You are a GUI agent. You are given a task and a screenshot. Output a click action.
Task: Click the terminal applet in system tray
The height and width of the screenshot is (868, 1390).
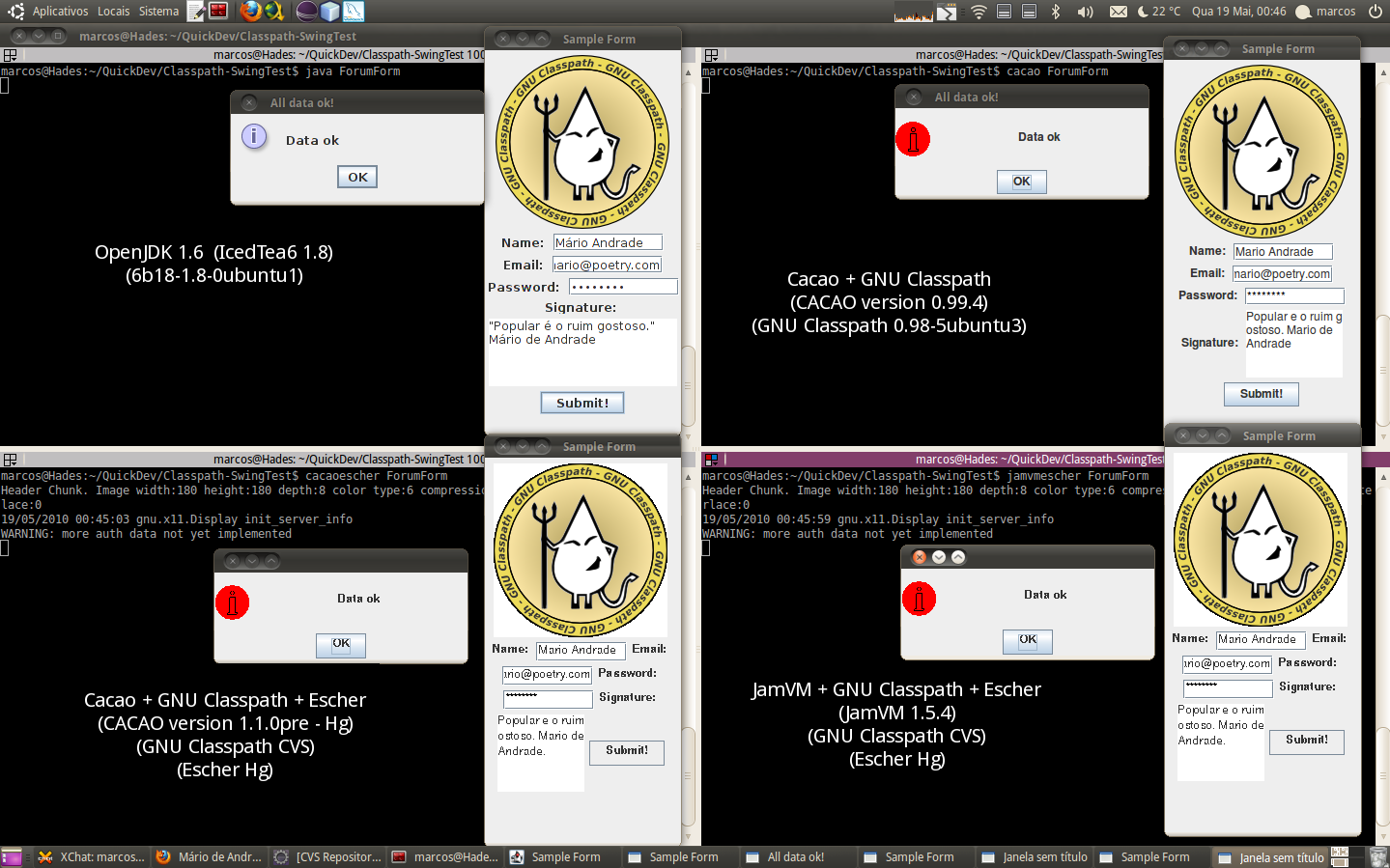click(x=947, y=12)
